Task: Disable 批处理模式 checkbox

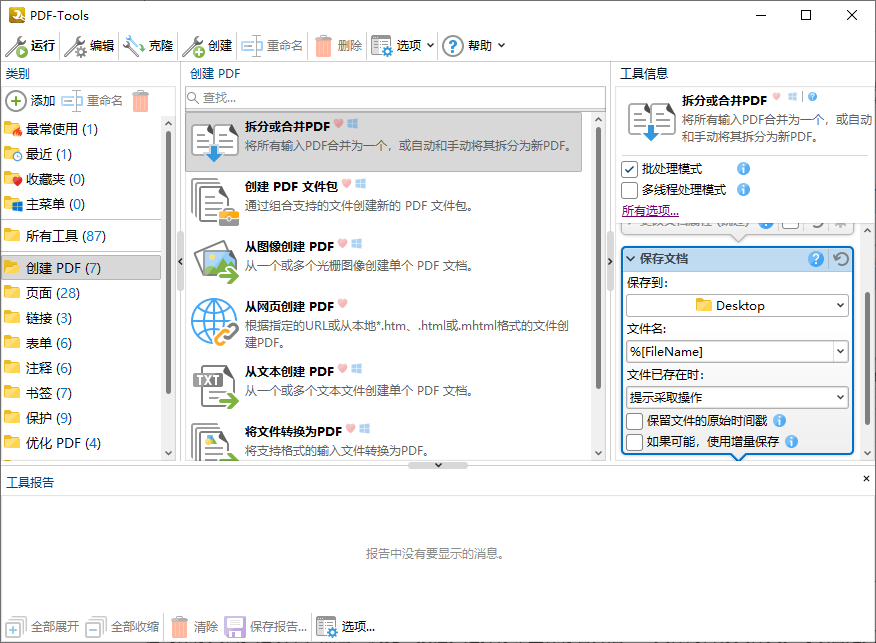Action: coord(631,168)
